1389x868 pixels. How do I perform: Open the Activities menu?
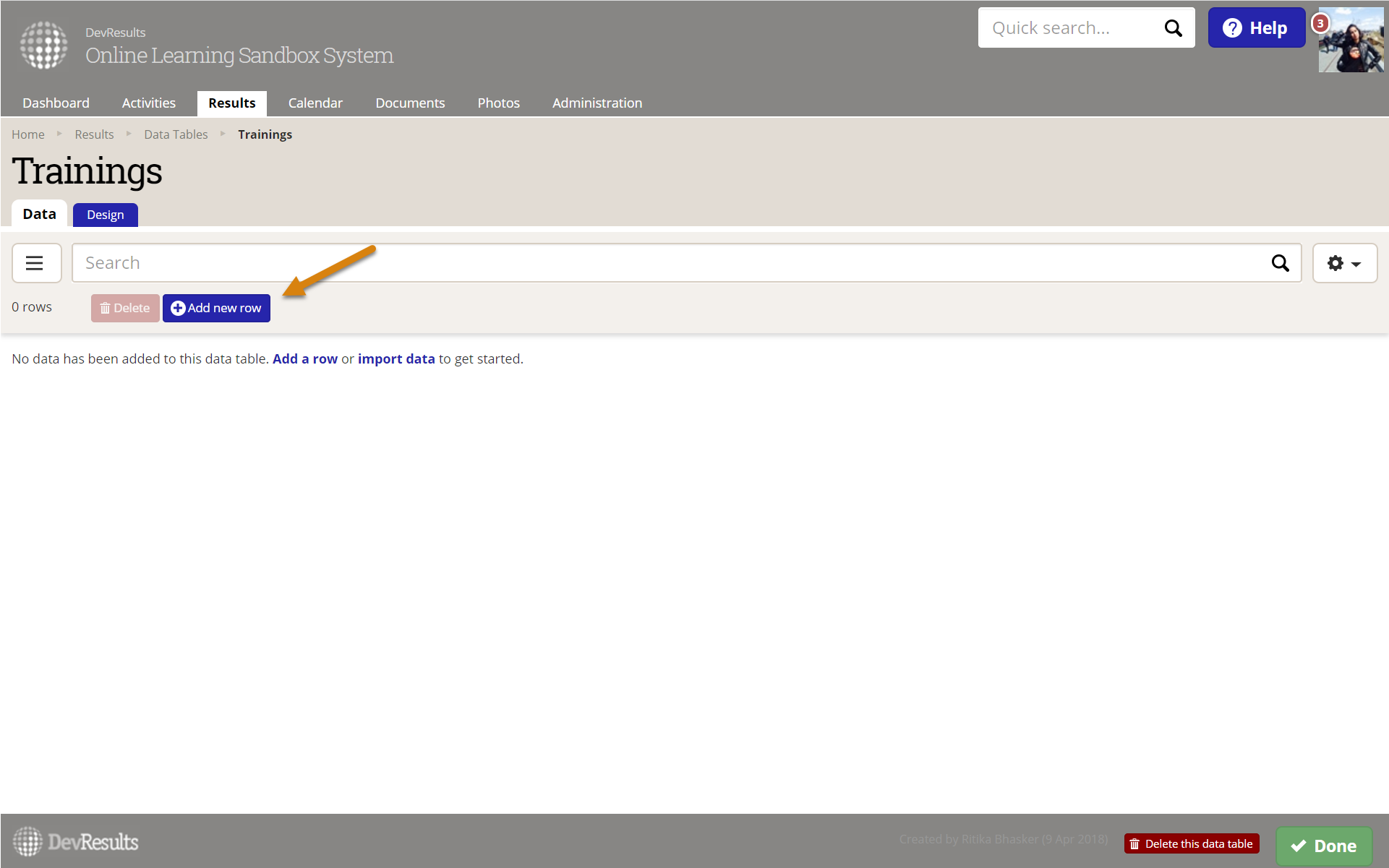click(148, 103)
